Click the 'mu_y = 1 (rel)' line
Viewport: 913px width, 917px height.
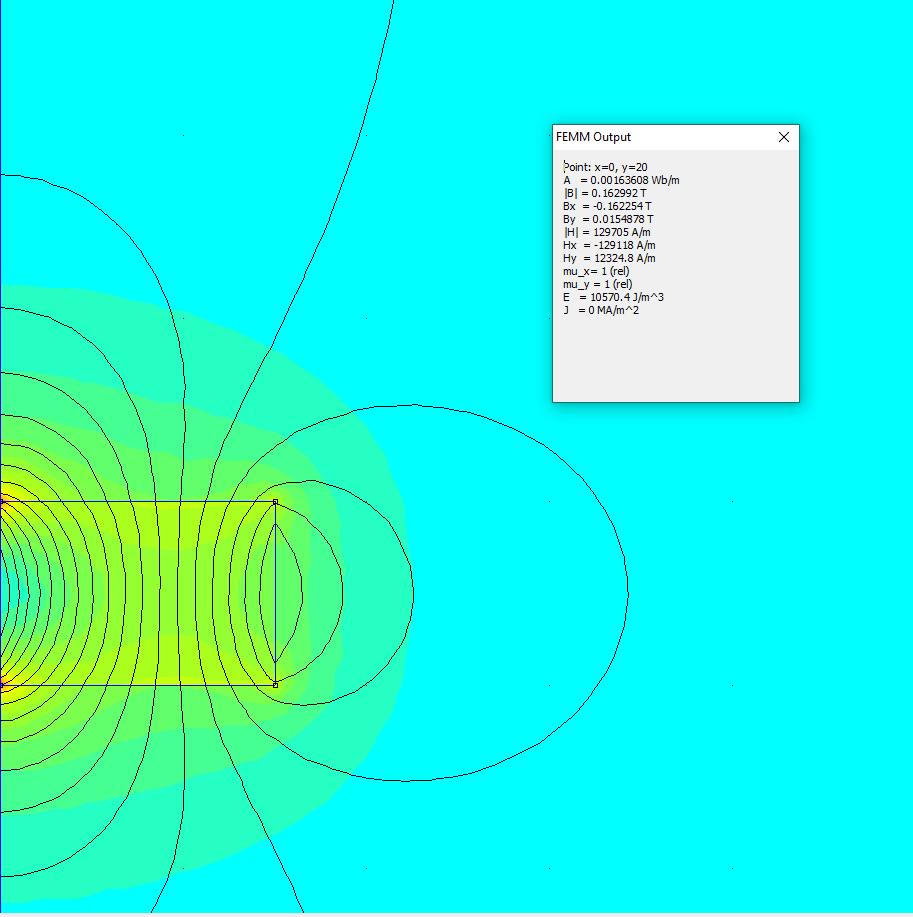click(598, 284)
